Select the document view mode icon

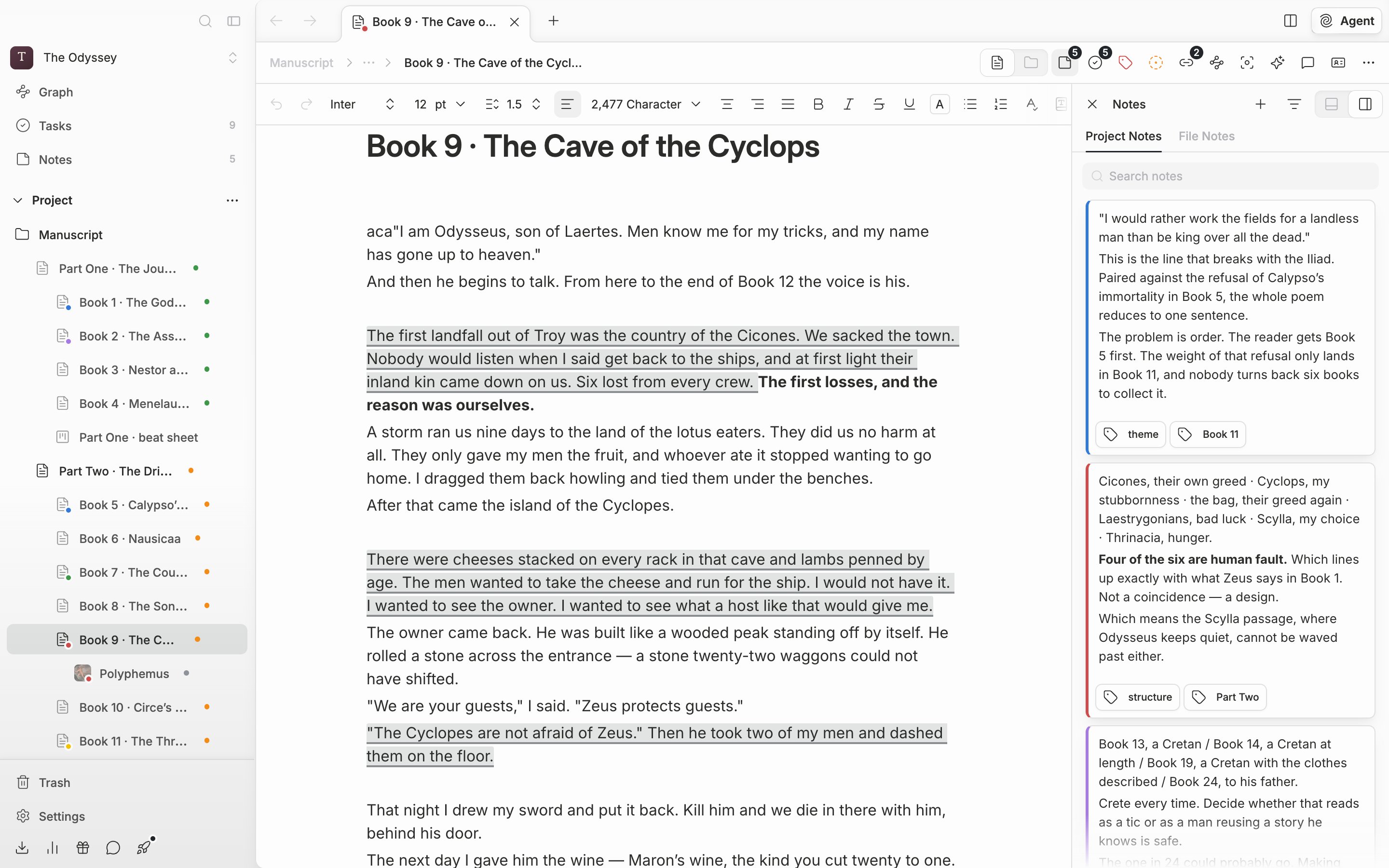click(x=997, y=63)
